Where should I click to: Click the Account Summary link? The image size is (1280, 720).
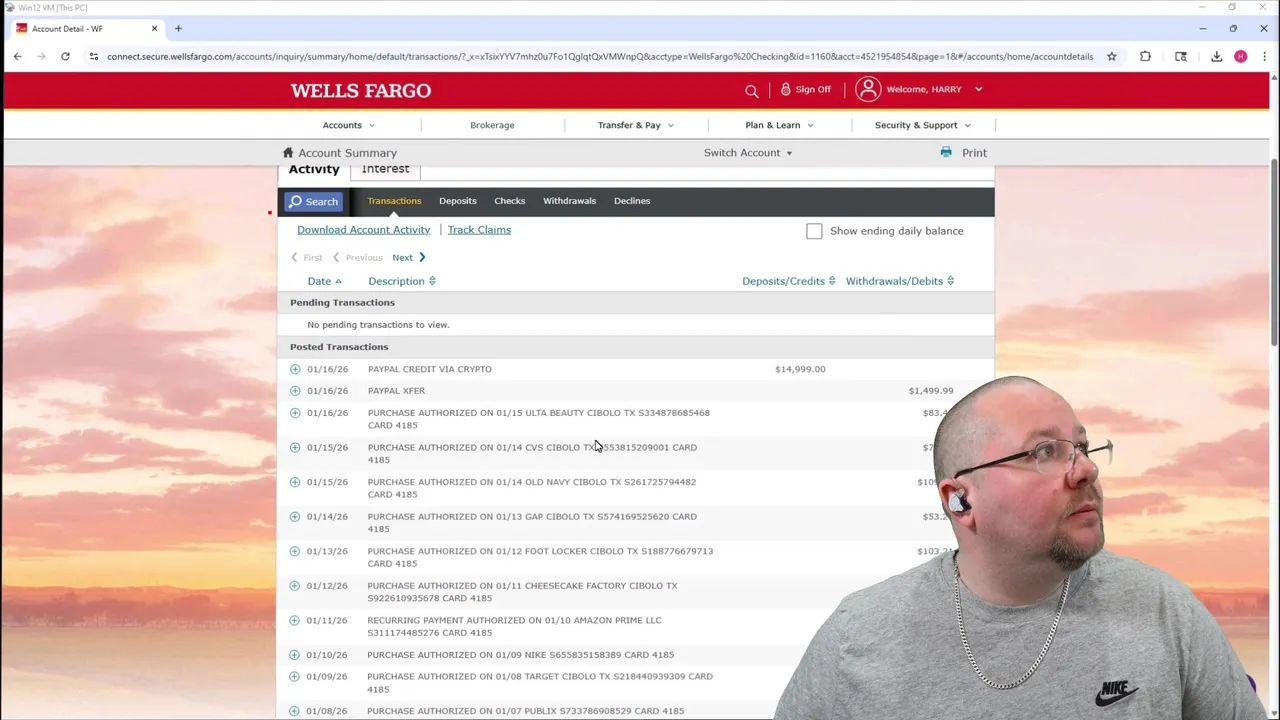(347, 153)
